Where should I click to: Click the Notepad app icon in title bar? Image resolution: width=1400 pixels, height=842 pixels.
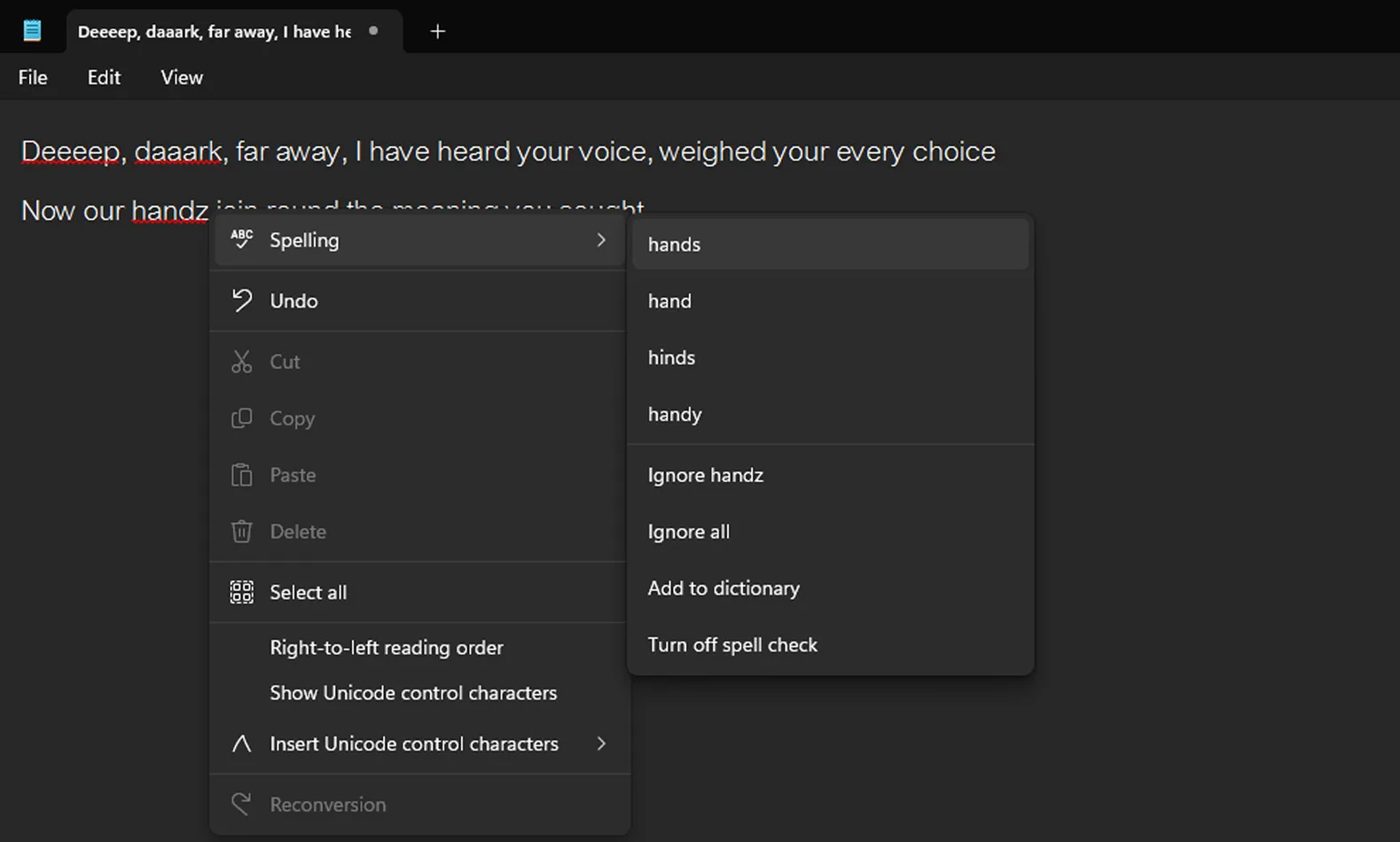32,31
